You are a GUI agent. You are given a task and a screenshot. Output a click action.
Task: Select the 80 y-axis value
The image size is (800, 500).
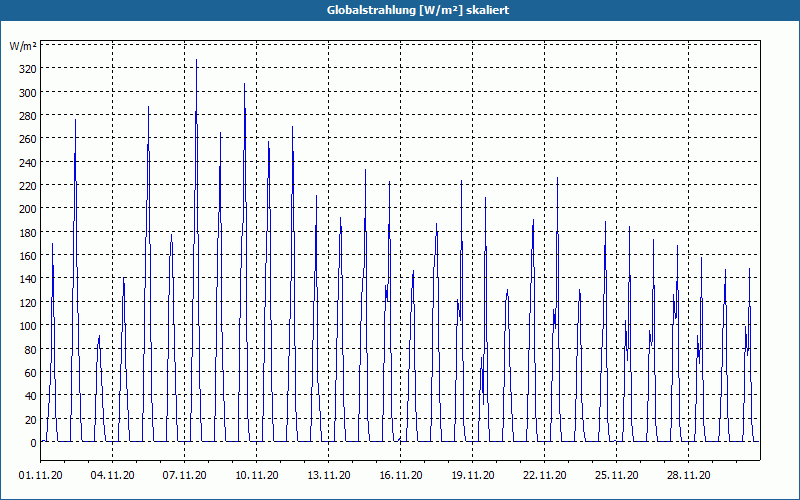tap(31, 349)
